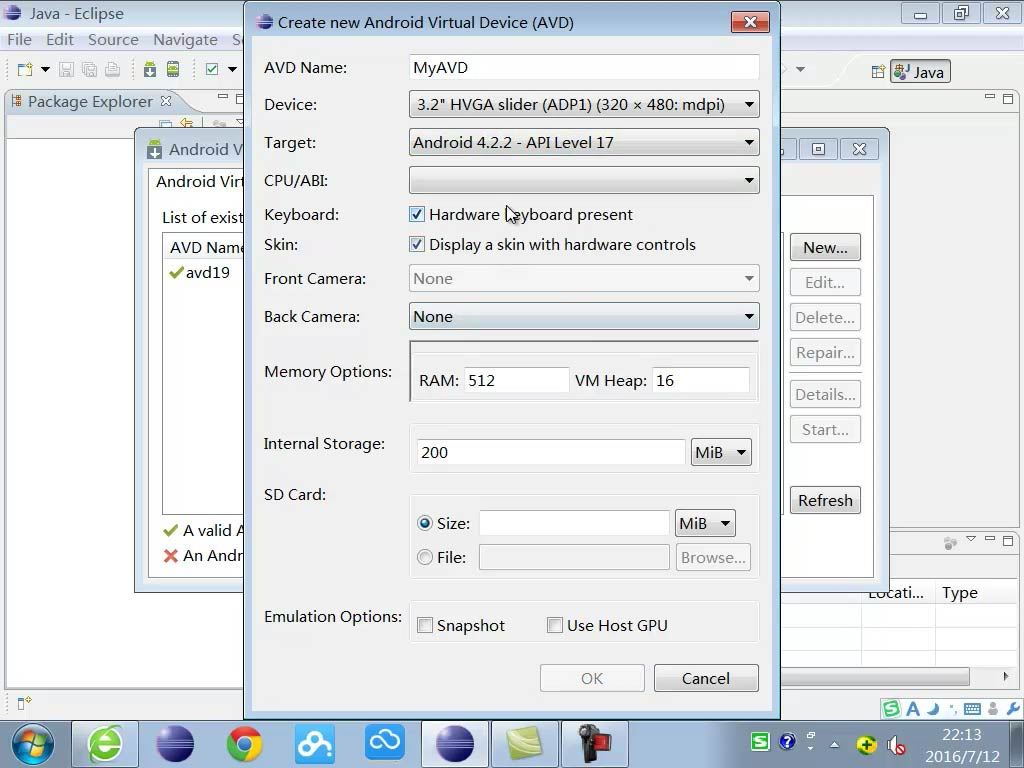Toggle Display a skin with hardware controls
The width and height of the screenshot is (1024, 768).
(417, 244)
